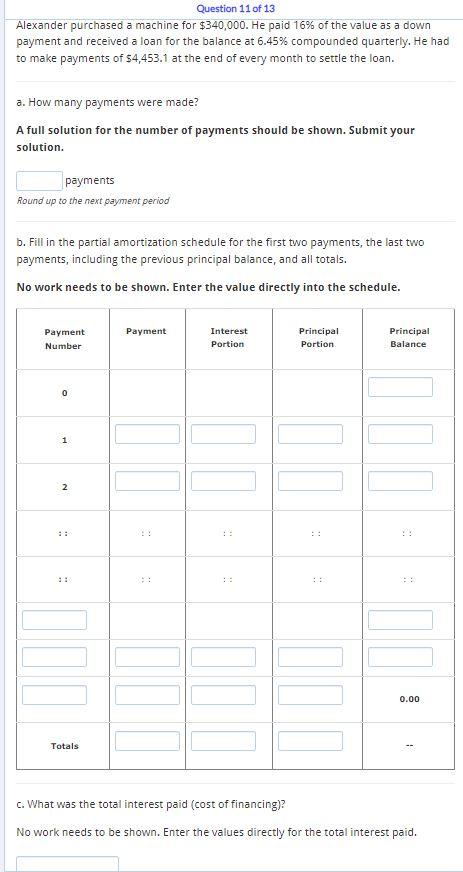Click Principal Portion field in row 2
The width and height of the screenshot is (463, 872).
point(310,481)
